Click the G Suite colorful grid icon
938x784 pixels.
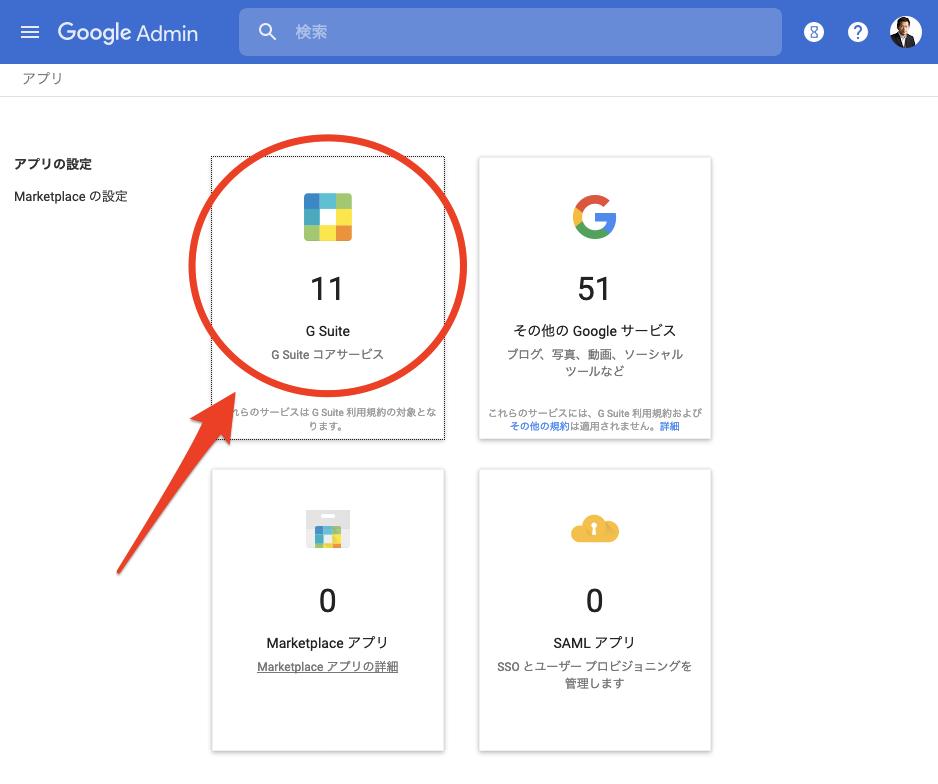point(327,217)
